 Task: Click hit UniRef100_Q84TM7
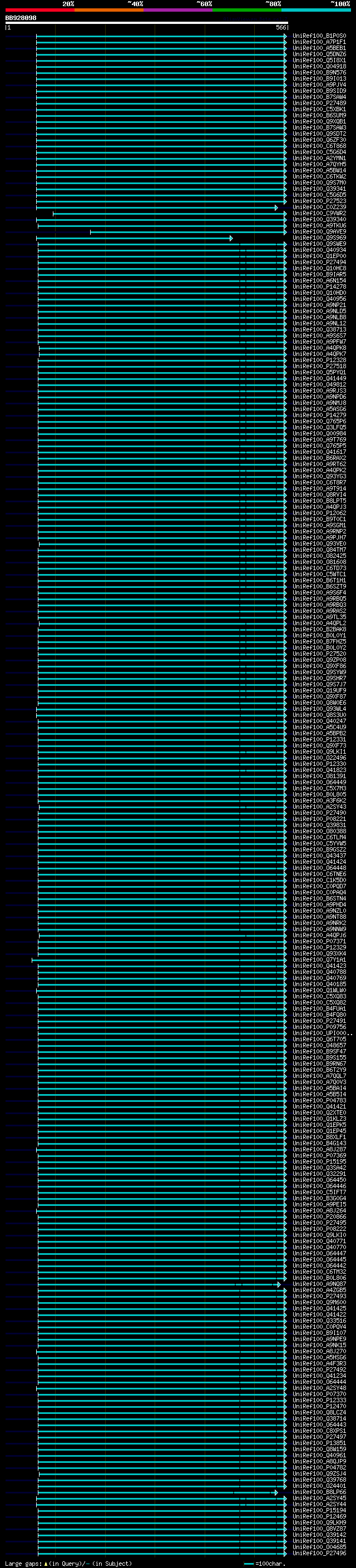point(319,550)
